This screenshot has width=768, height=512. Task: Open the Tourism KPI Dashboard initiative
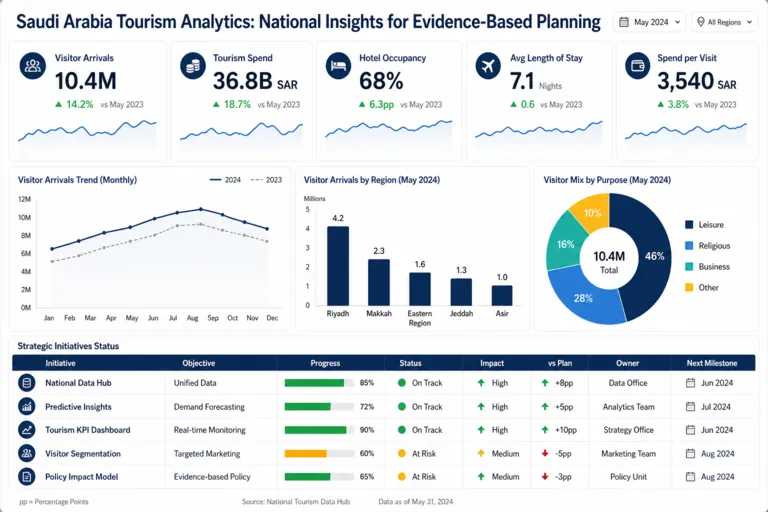88,430
